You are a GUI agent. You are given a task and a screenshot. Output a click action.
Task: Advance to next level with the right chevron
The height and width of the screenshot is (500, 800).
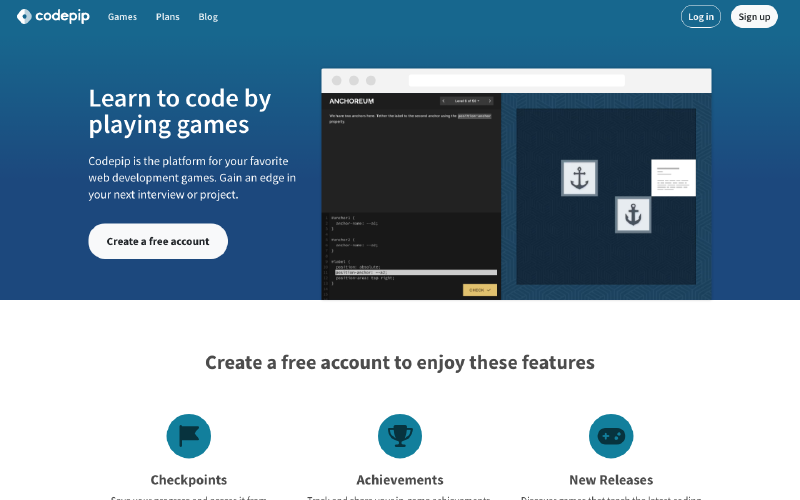coord(490,101)
